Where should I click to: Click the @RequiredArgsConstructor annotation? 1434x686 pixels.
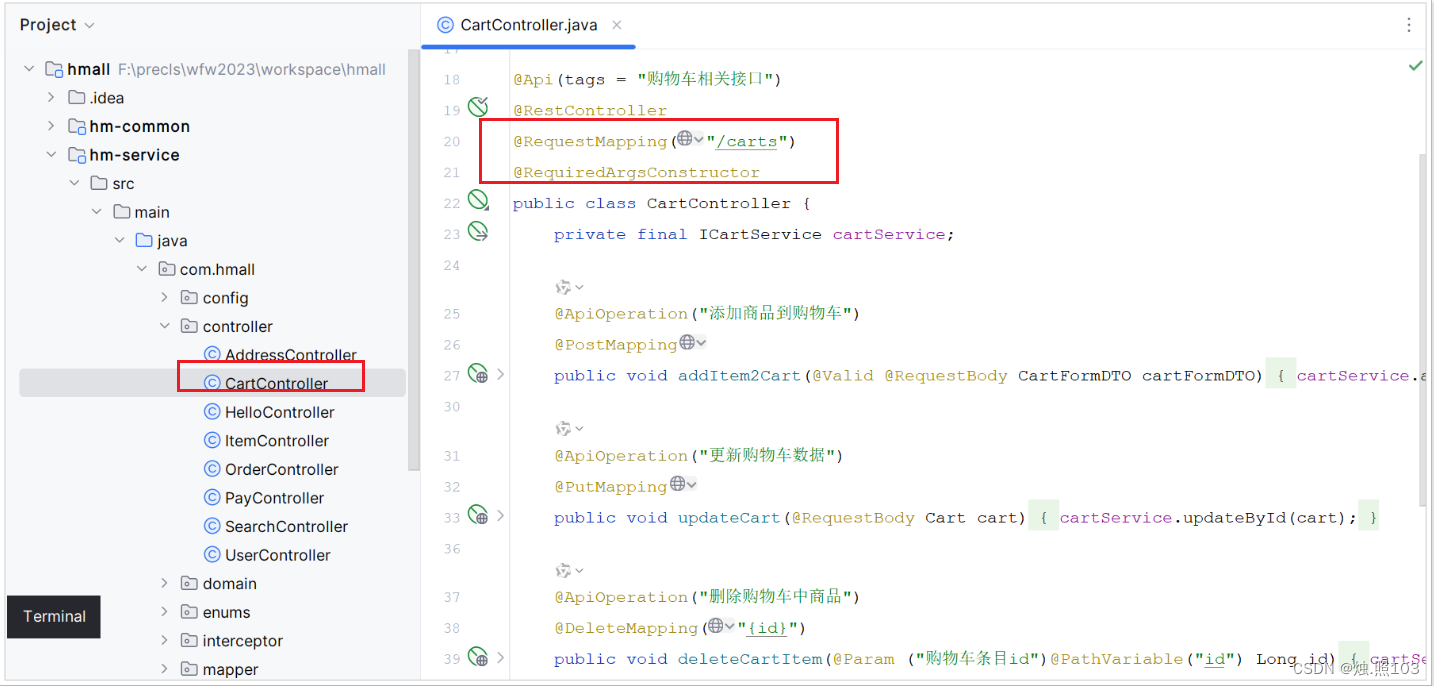(636, 172)
